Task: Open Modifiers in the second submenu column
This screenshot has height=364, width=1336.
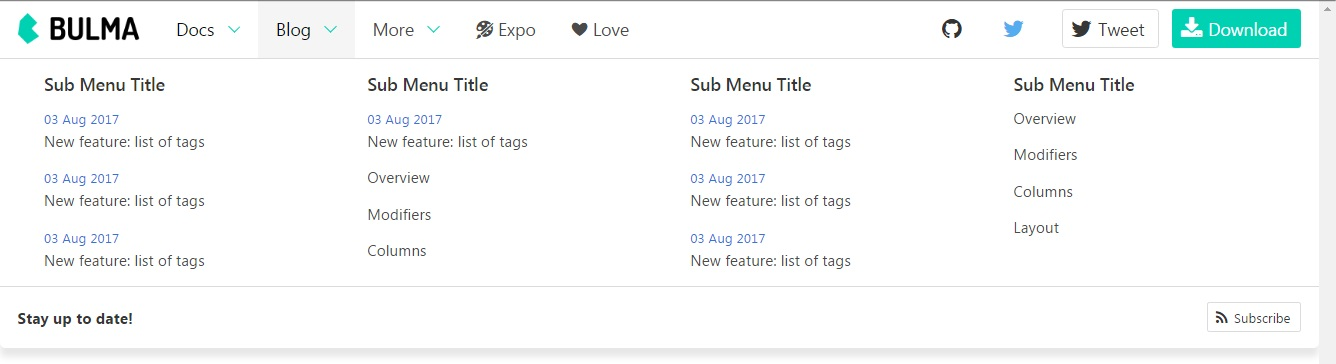Action: tap(399, 215)
